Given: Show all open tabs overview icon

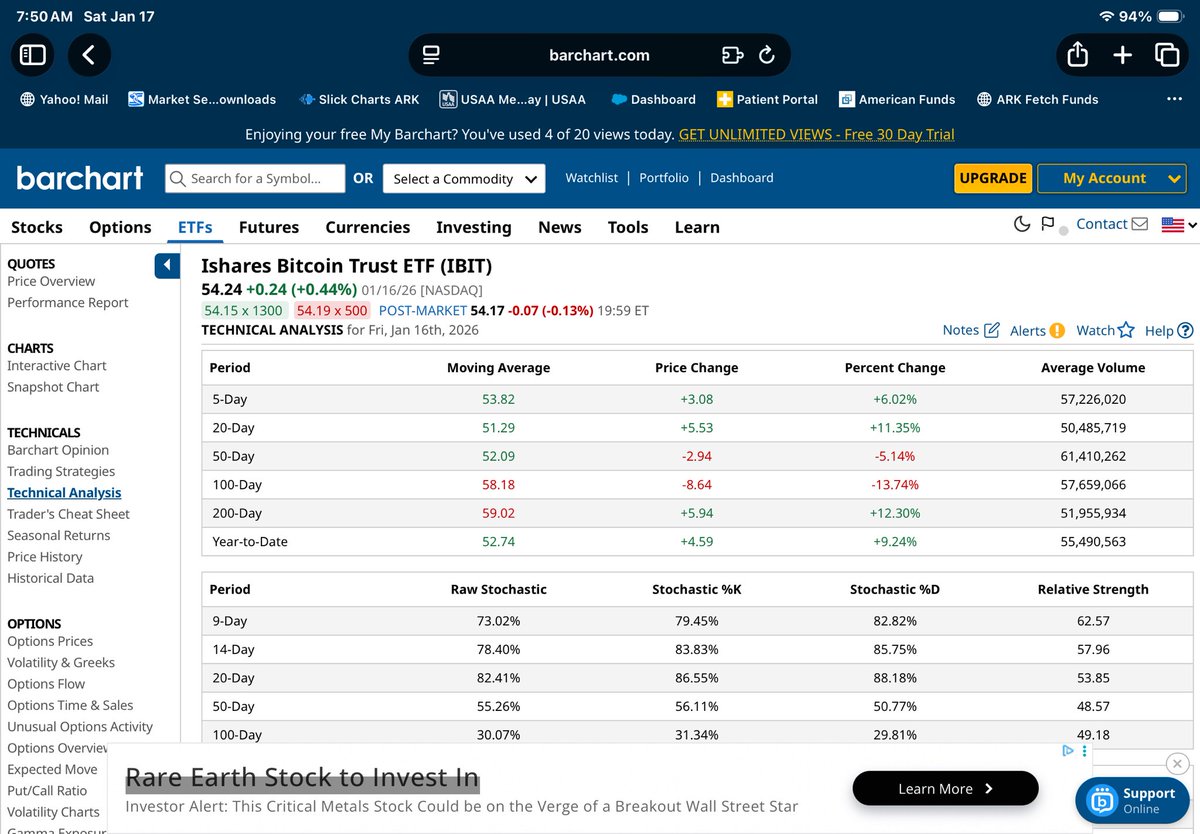Looking at the screenshot, I should click(1166, 55).
